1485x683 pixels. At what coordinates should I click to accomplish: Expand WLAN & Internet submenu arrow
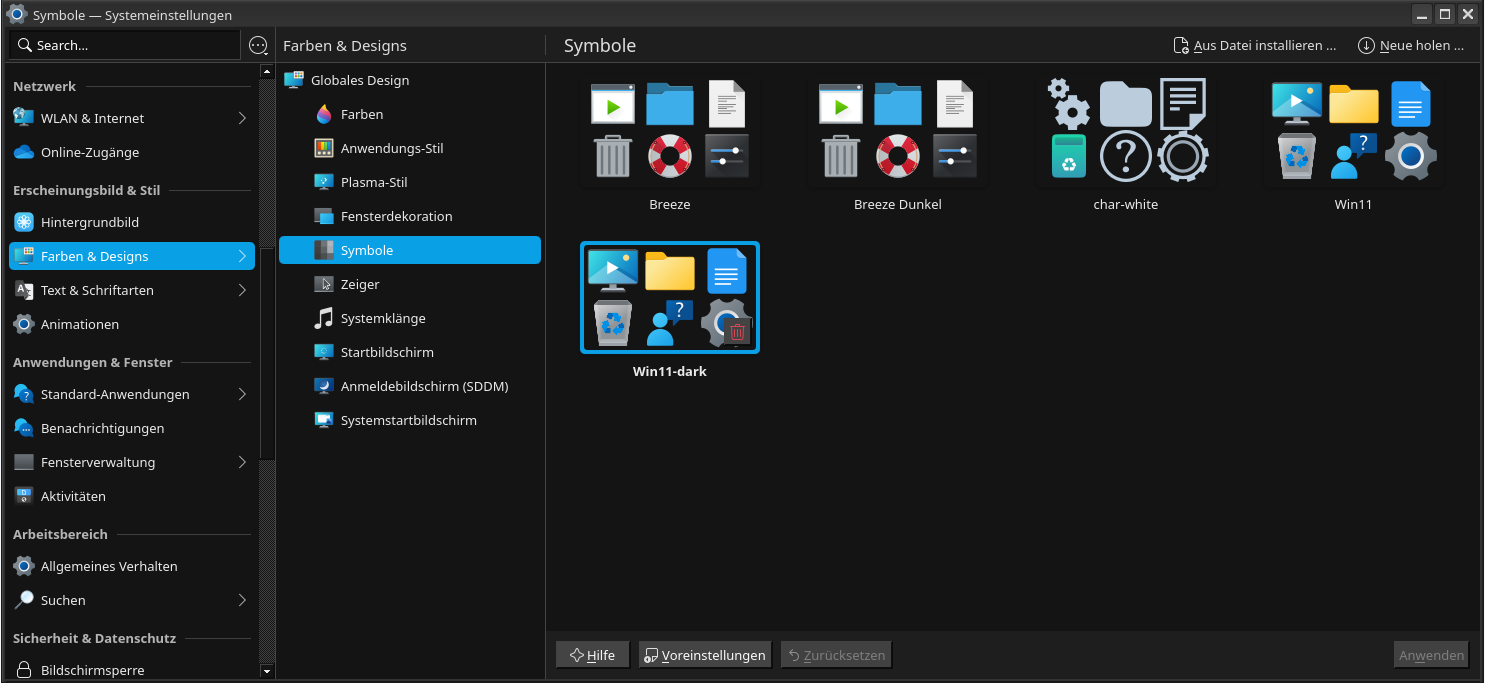[242, 118]
